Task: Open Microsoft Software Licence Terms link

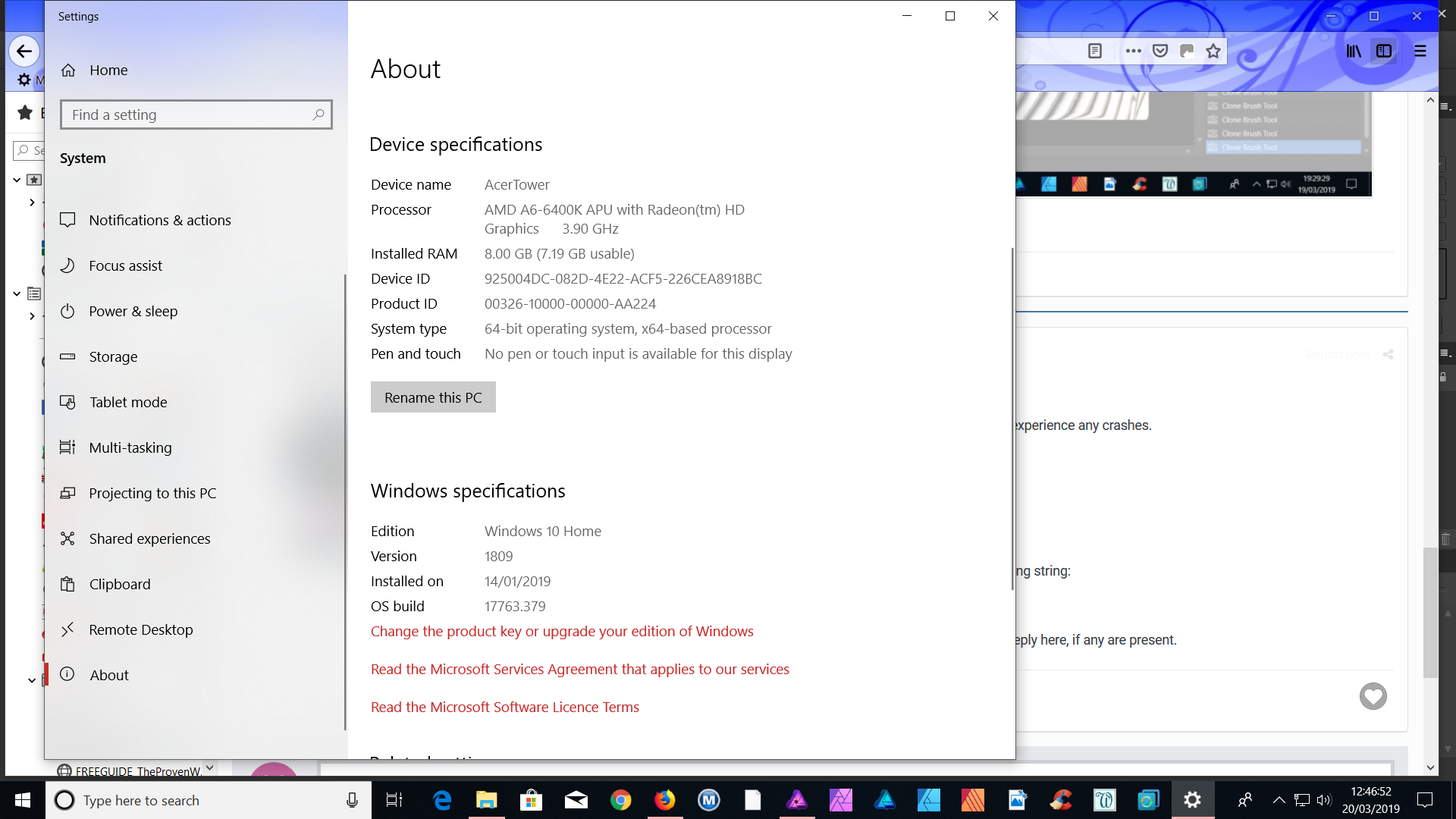Action: 505,707
